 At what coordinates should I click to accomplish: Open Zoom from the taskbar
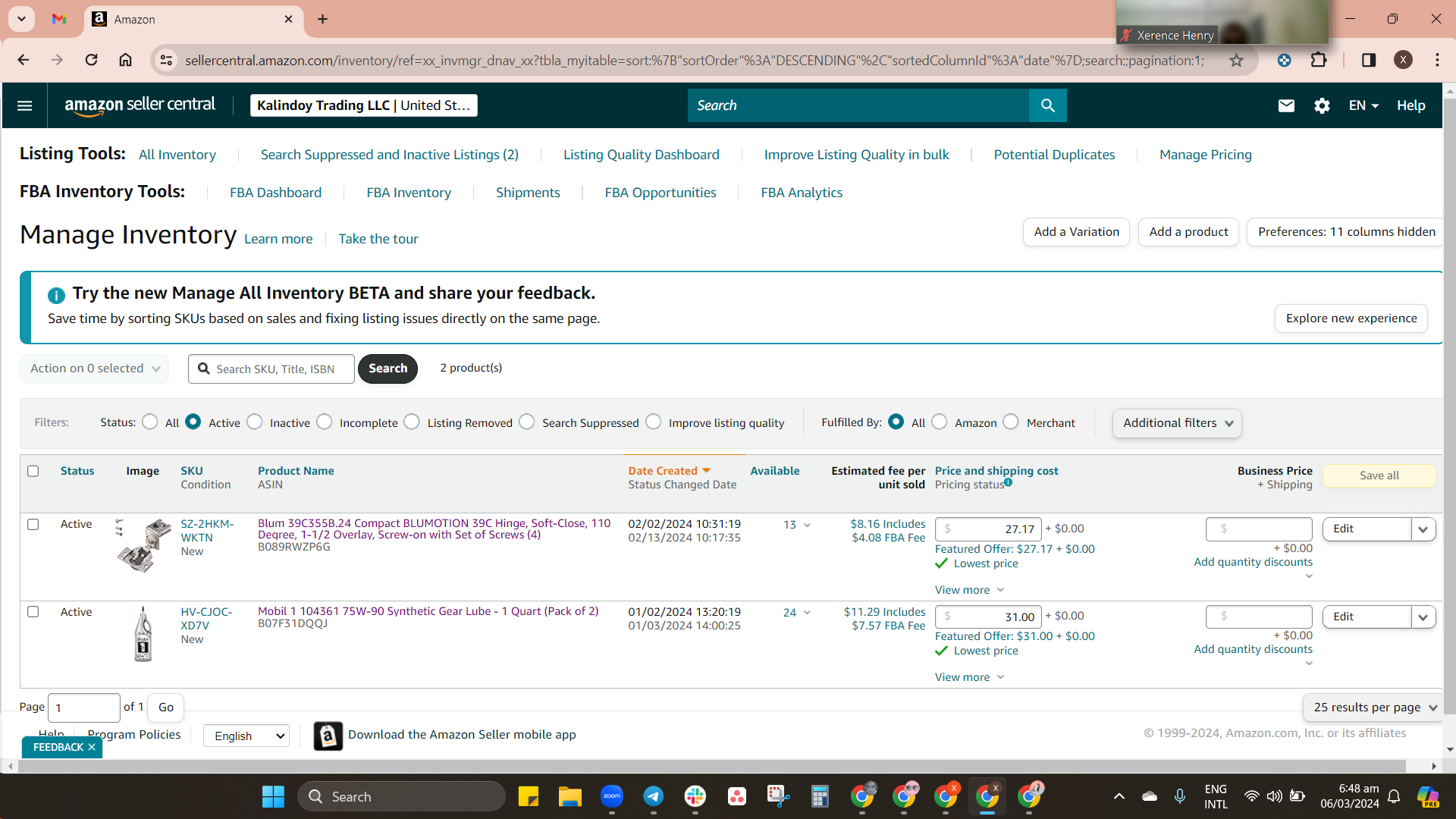click(x=611, y=796)
